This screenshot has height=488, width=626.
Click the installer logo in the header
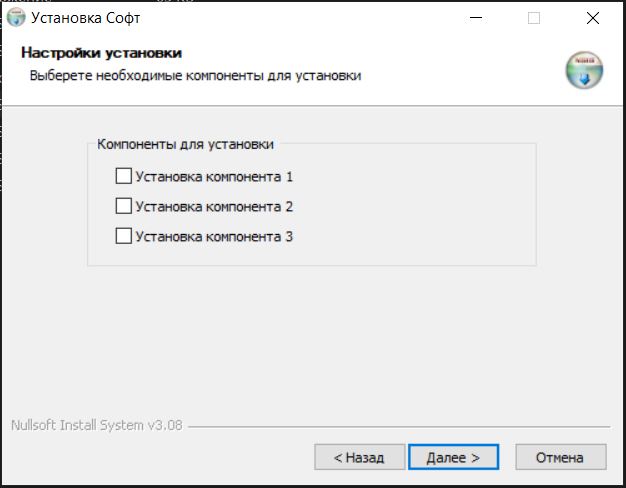point(584,72)
